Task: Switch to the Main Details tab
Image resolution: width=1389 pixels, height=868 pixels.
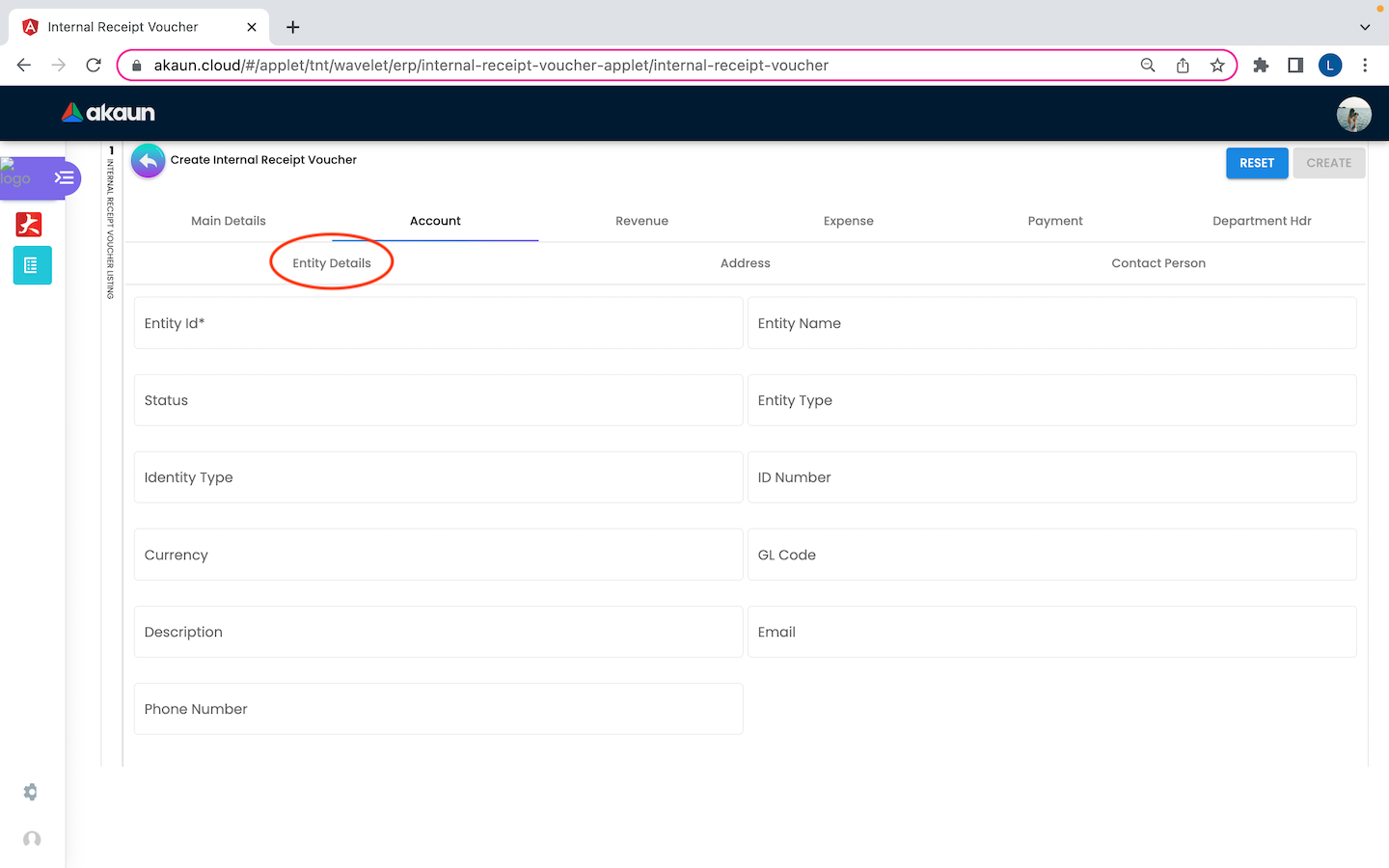Action: coord(229,221)
